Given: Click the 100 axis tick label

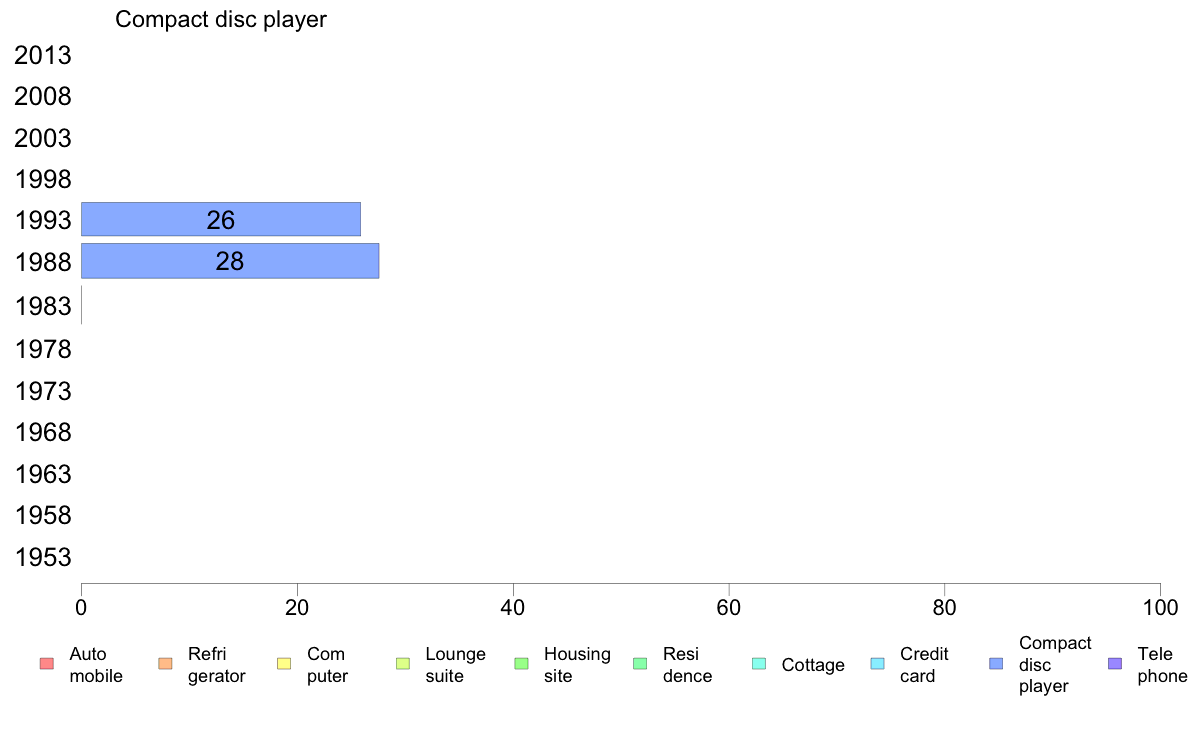Looking at the screenshot, I should [x=1160, y=608].
